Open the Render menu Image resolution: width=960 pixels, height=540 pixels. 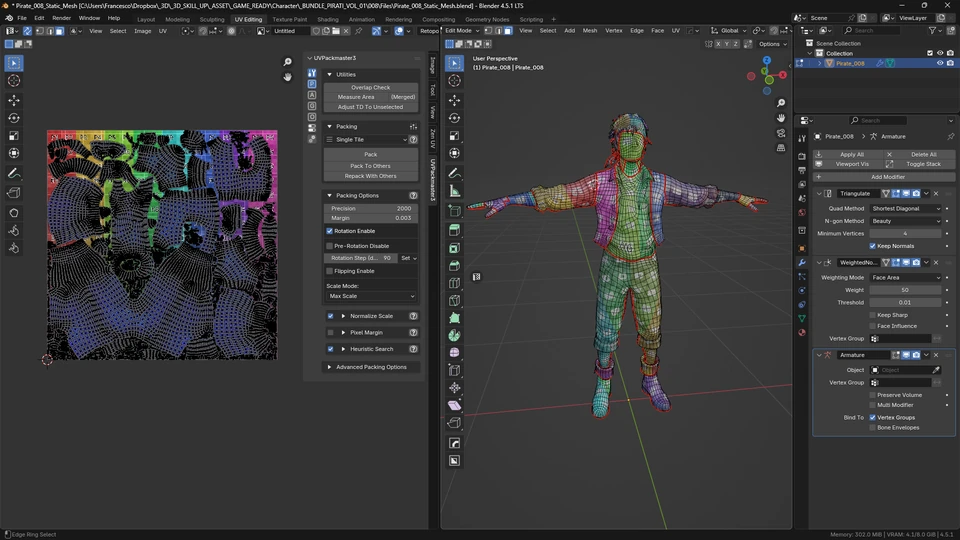point(61,18)
